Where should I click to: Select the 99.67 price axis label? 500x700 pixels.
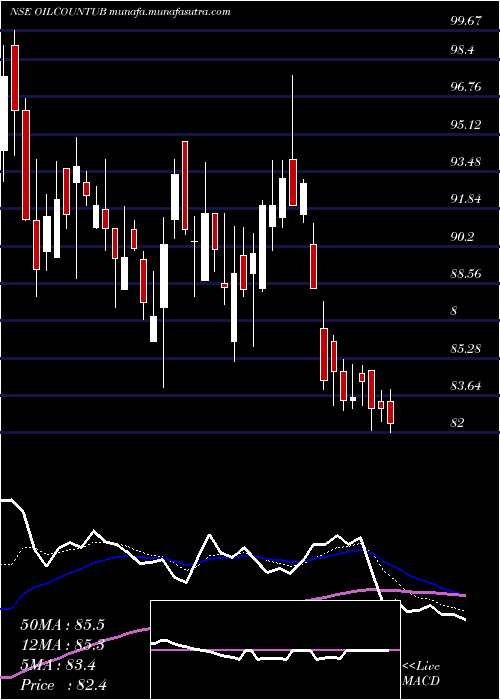(x=467, y=21)
